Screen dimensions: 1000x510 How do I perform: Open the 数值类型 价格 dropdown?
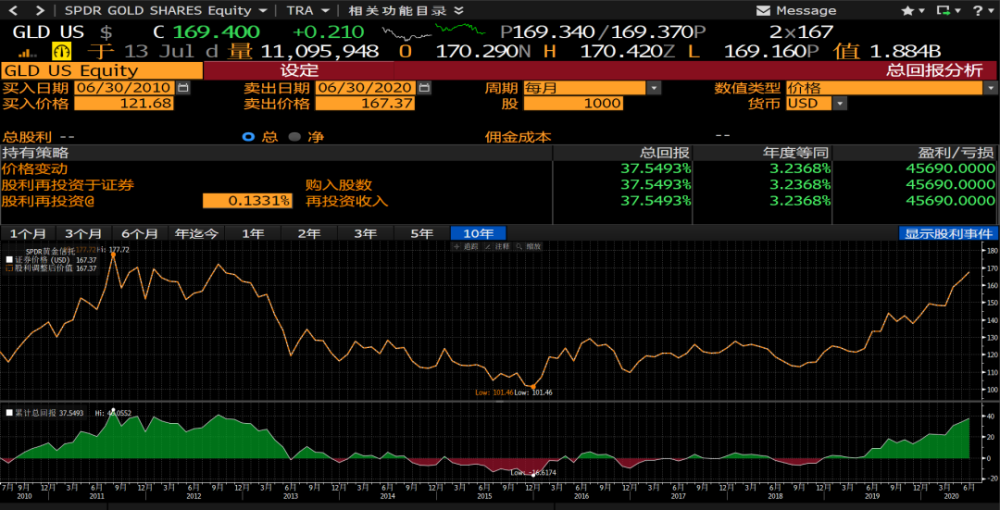tap(990, 88)
